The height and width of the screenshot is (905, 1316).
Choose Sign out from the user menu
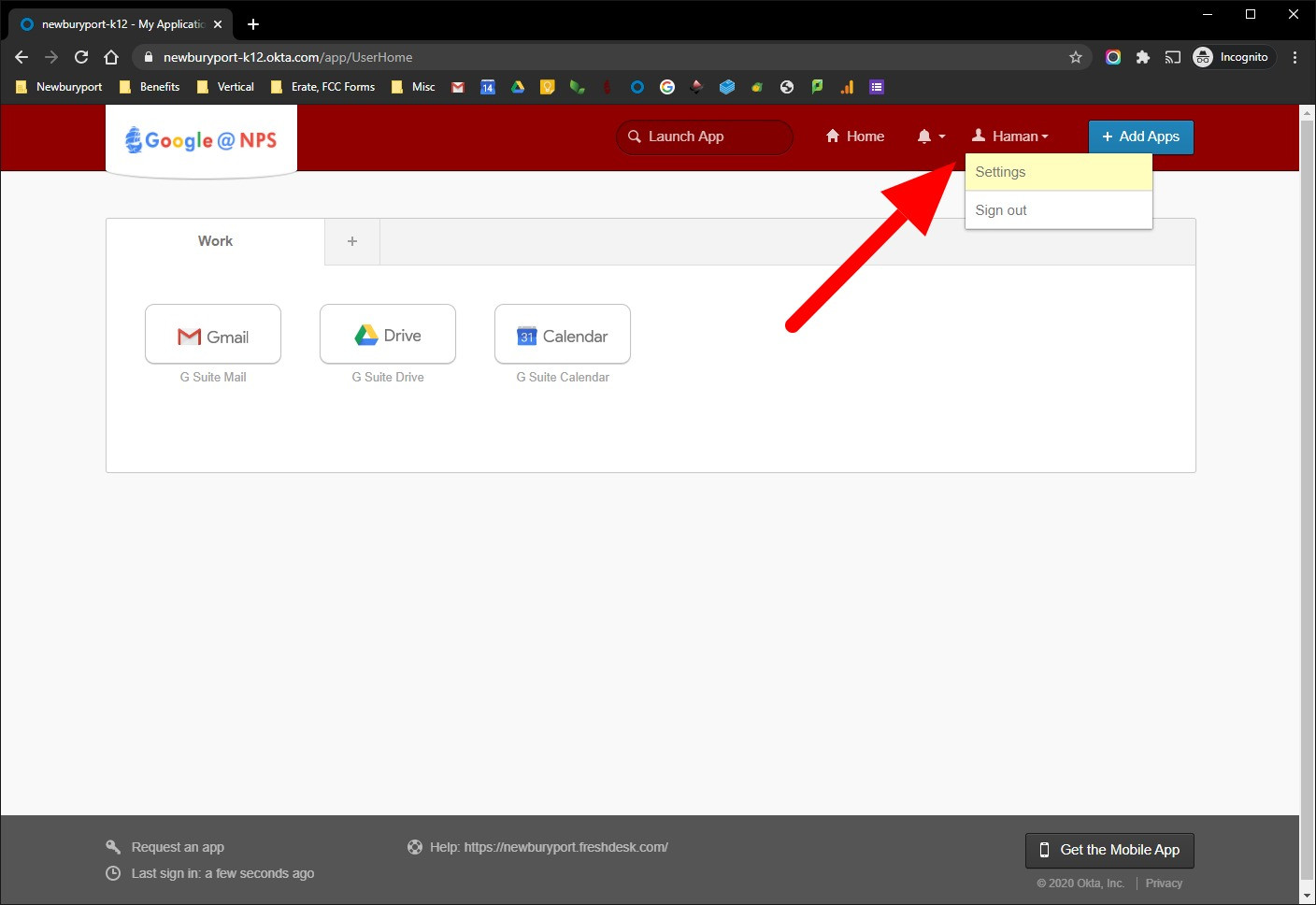coord(1058,210)
